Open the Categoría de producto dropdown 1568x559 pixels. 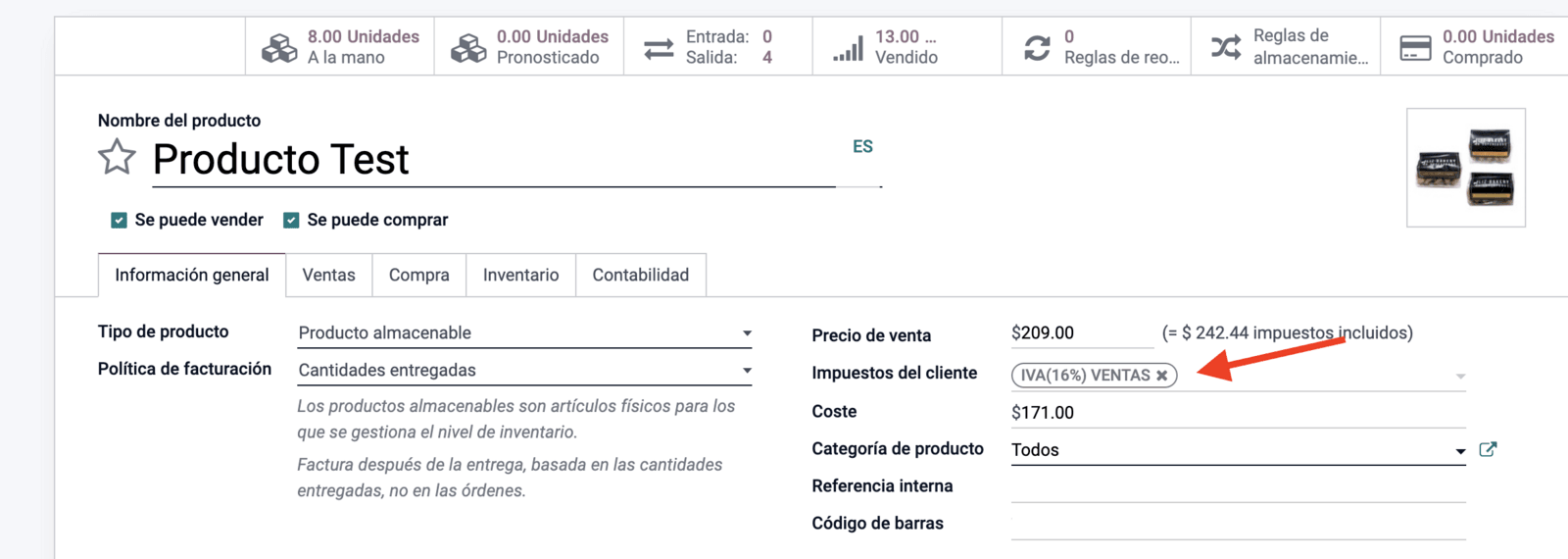[x=1238, y=450]
